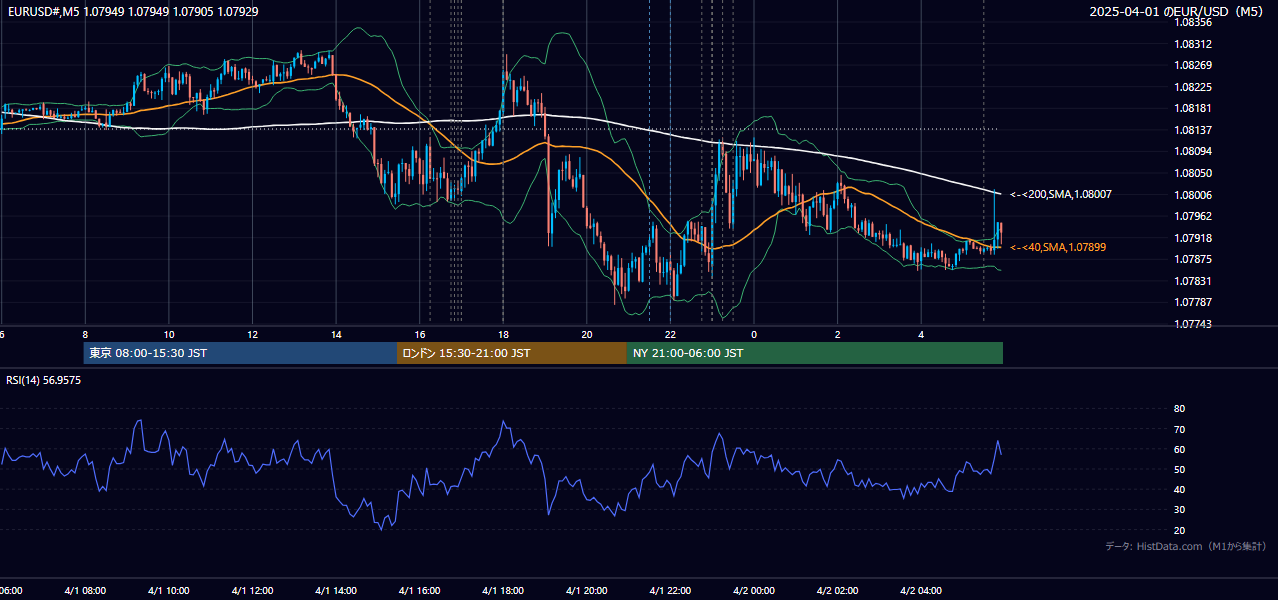Click the 4/1 08:00 date label

click(84, 591)
